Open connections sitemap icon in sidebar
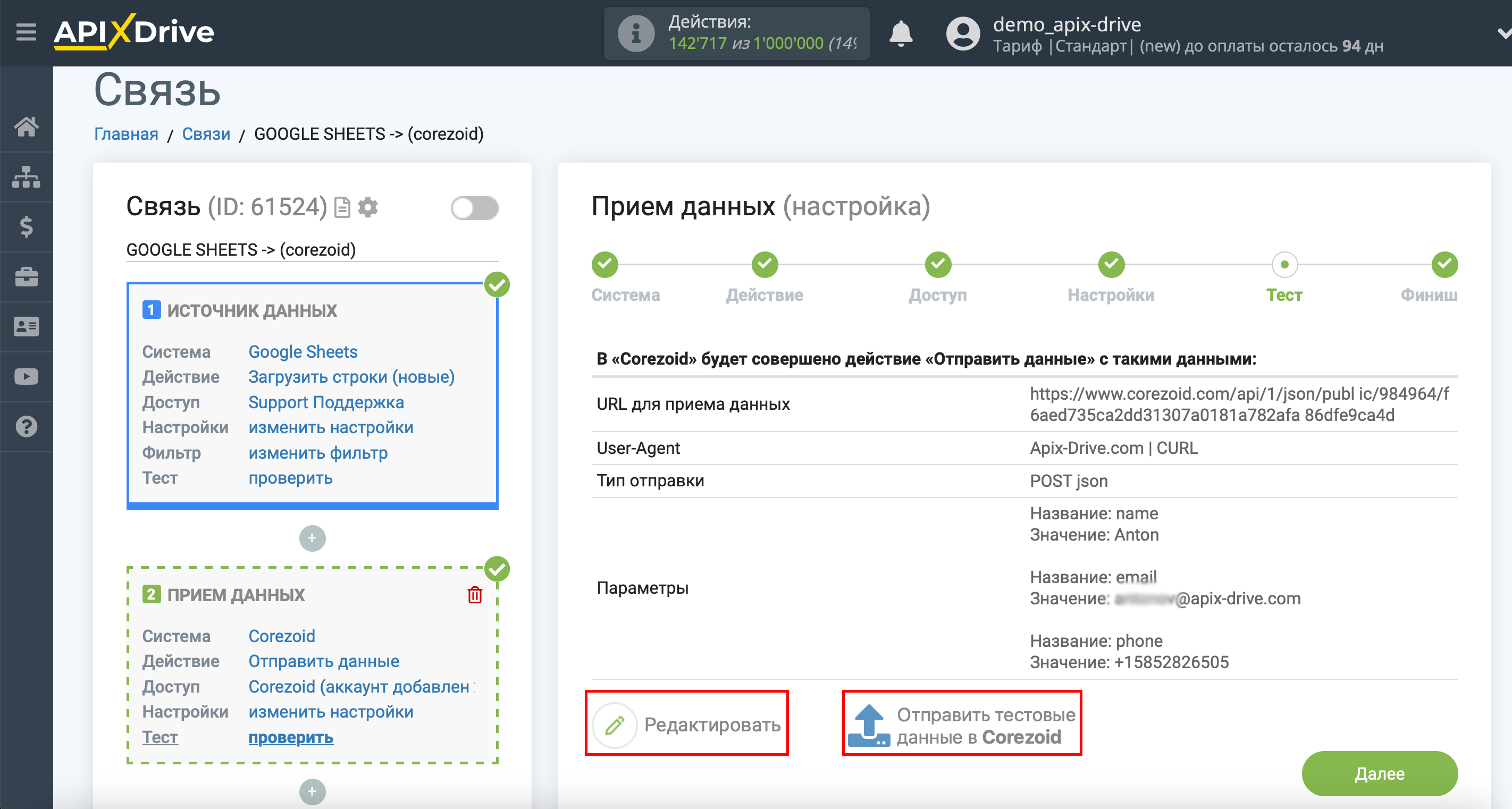The width and height of the screenshot is (1512, 809). (x=27, y=176)
